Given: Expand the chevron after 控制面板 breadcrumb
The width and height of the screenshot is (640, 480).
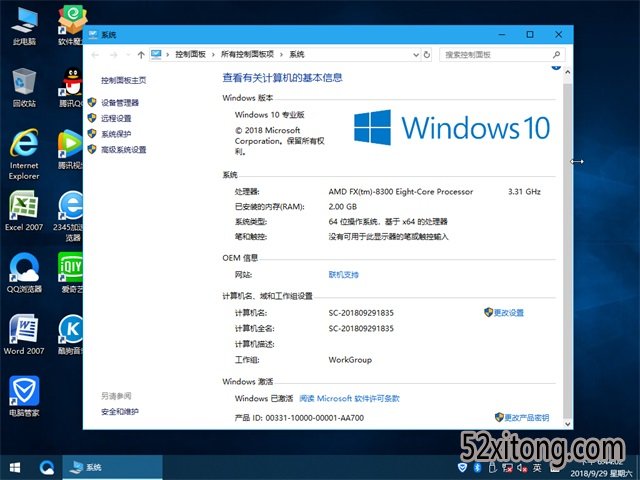Looking at the screenshot, I should [213, 55].
